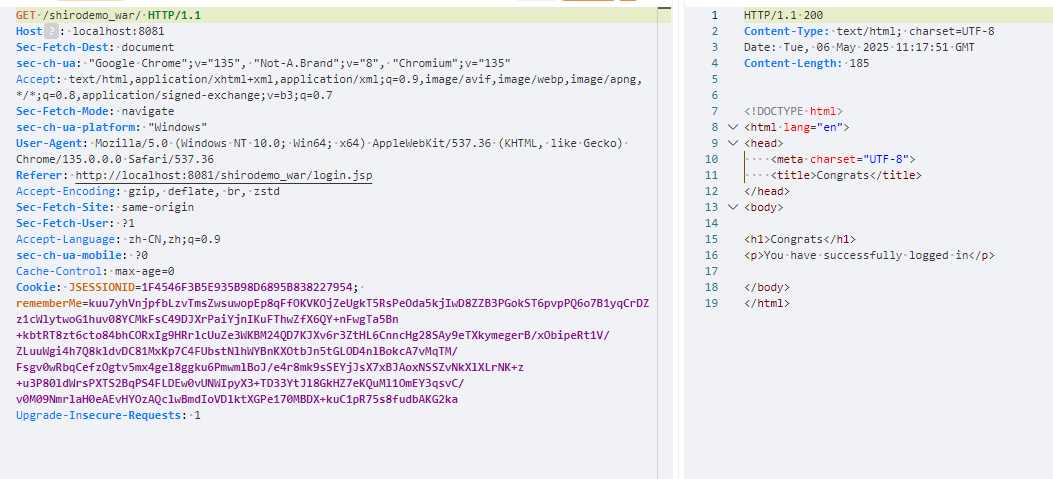This screenshot has height=479, width=1053.
Task: Click line number 19 in response gutter
Action: click(711, 303)
